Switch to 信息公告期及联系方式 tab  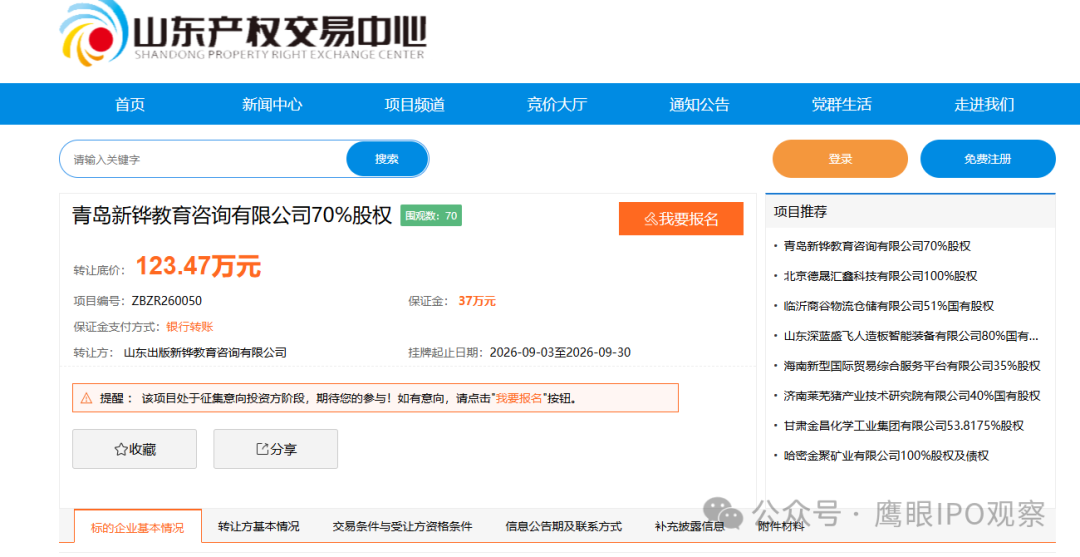tap(563, 526)
